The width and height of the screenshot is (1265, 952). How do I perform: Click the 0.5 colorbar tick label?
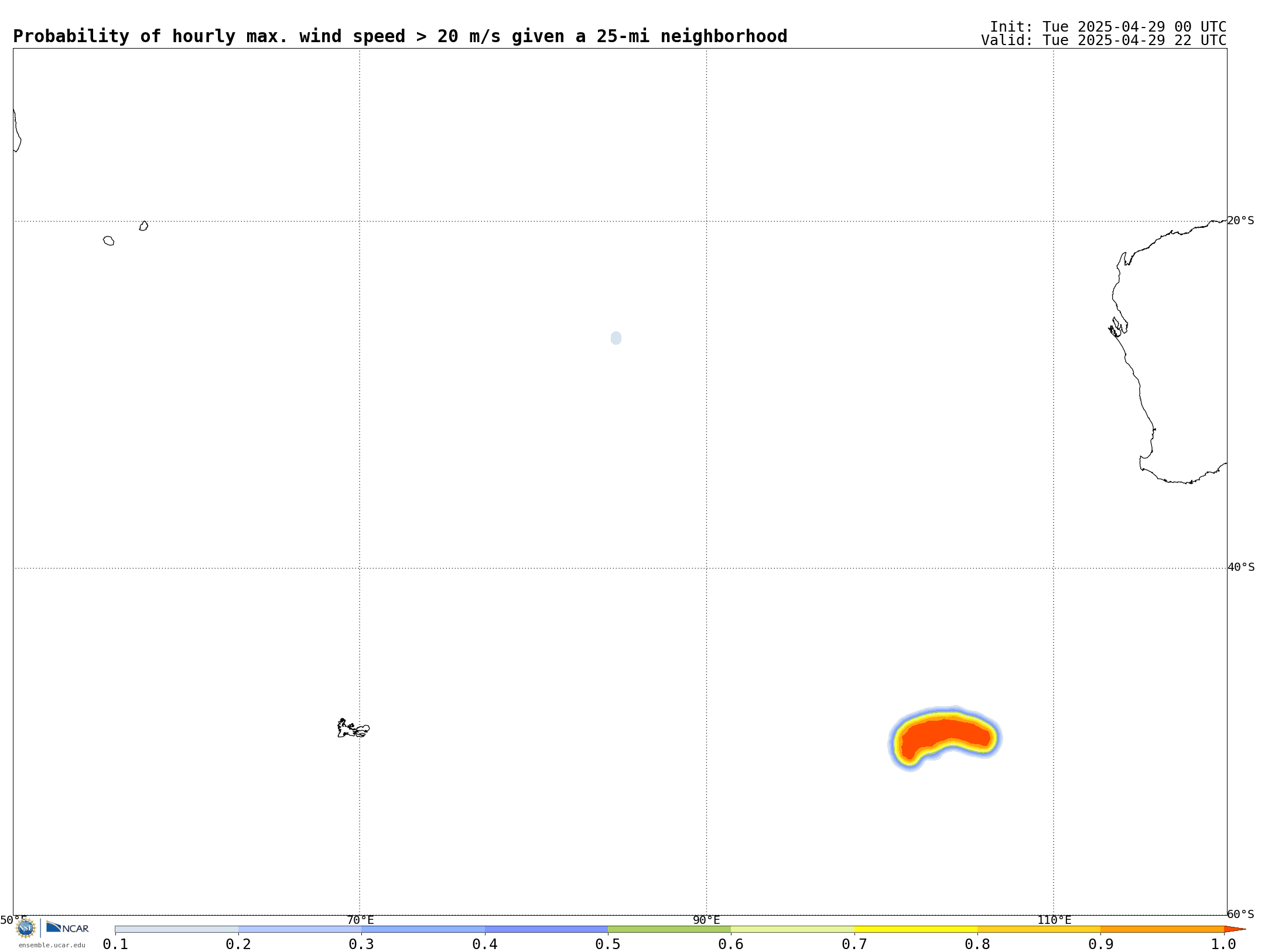click(608, 944)
